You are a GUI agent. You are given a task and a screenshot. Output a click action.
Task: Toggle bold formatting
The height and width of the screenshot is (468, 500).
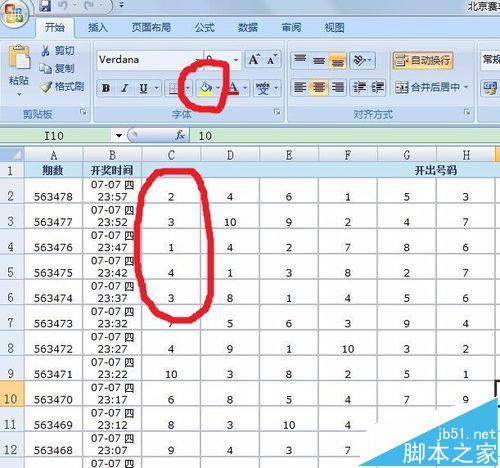pyautogui.click(x=106, y=88)
